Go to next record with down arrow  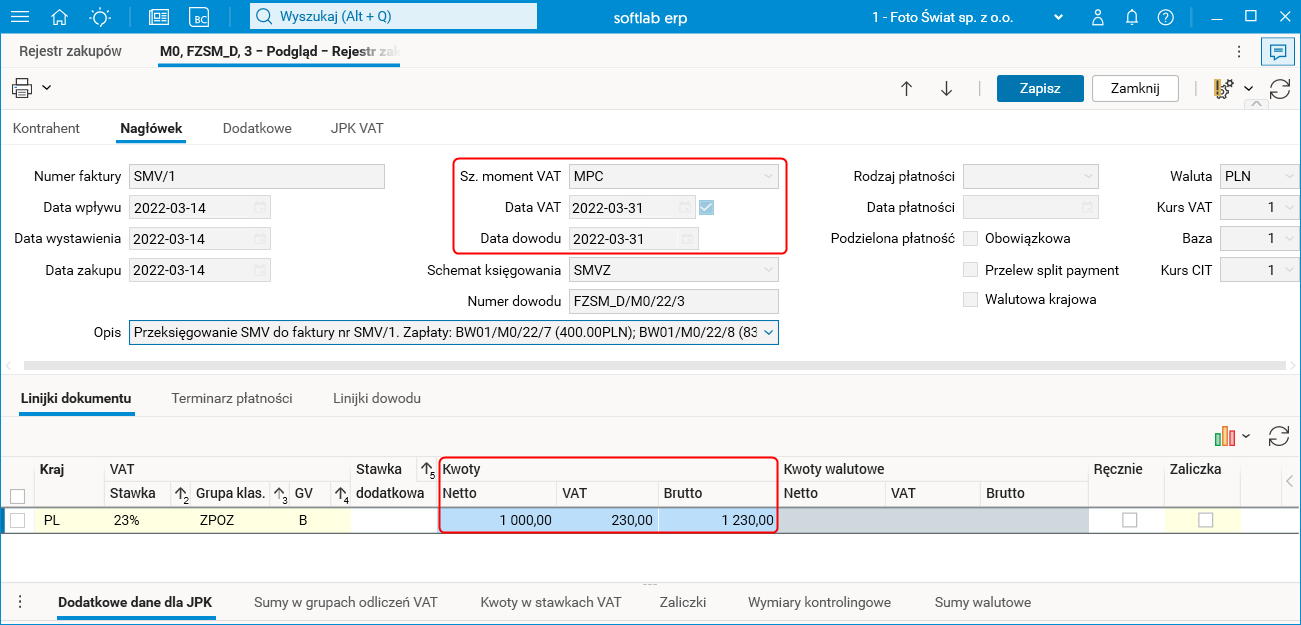[x=946, y=88]
